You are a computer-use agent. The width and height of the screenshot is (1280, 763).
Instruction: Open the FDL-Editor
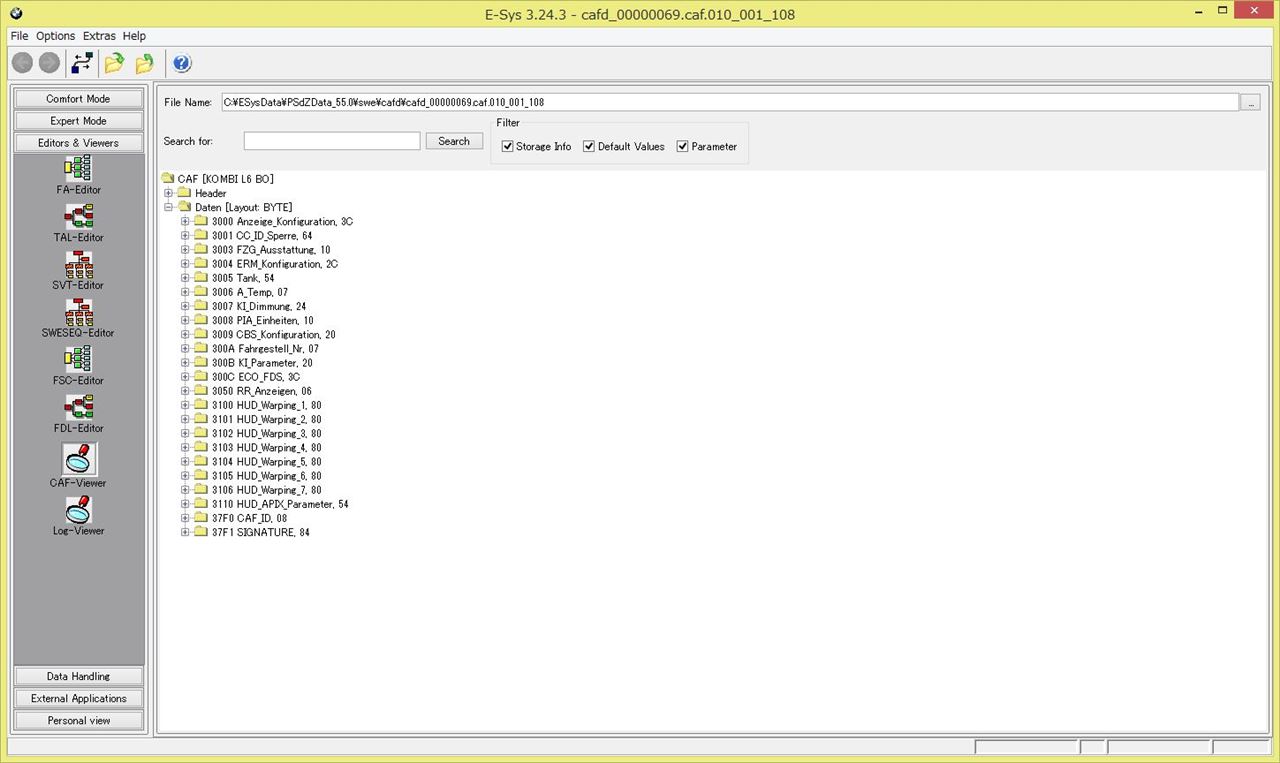pyautogui.click(x=79, y=413)
